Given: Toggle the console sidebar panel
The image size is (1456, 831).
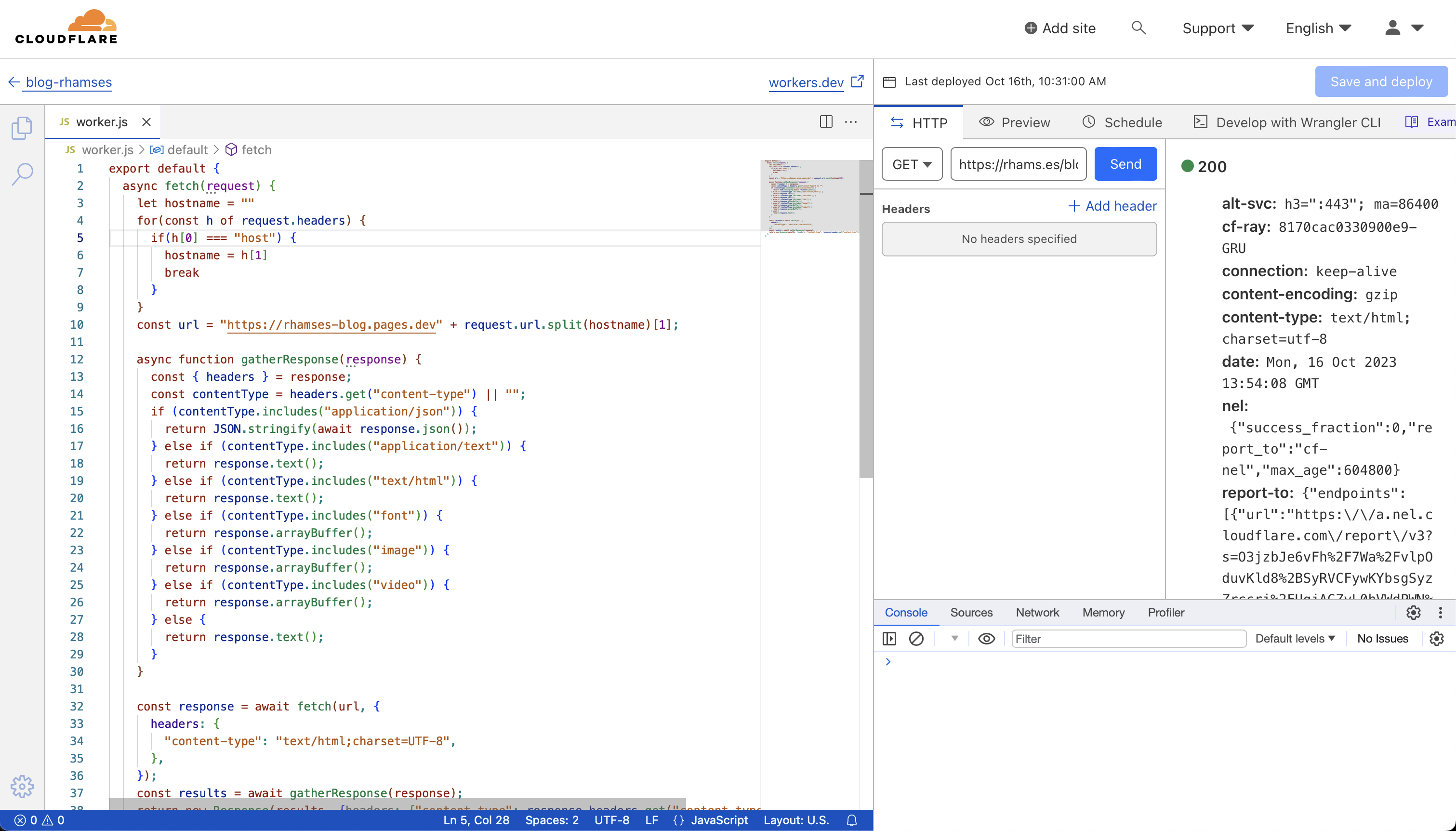Looking at the screenshot, I should [889, 639].
